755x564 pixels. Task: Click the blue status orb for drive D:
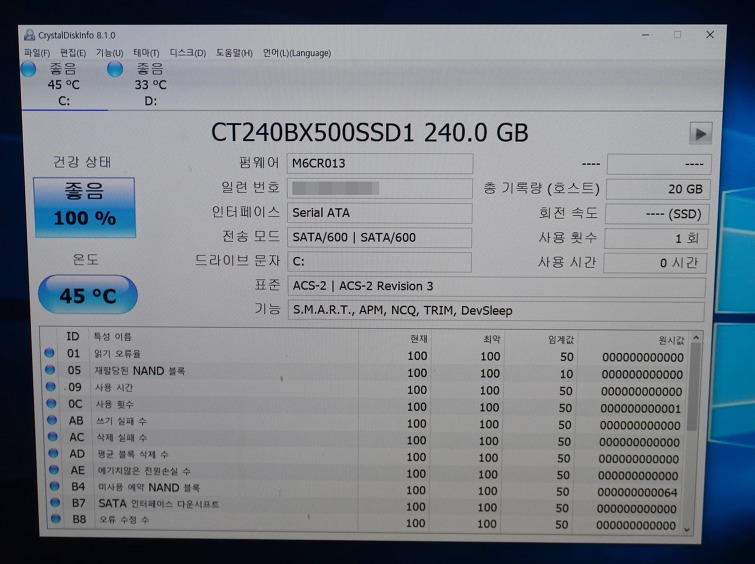click(x=115, y=69)
